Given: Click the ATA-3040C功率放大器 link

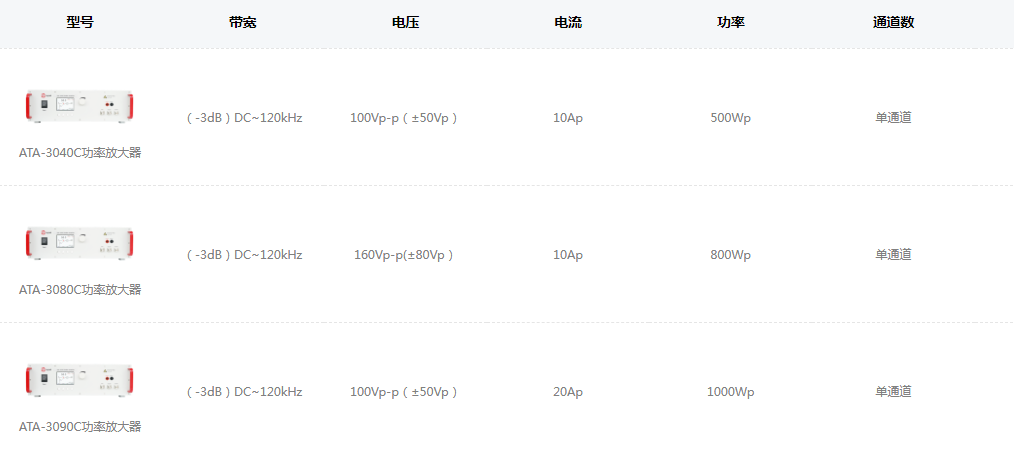Looking at the screenshot, I should [80, 153].
